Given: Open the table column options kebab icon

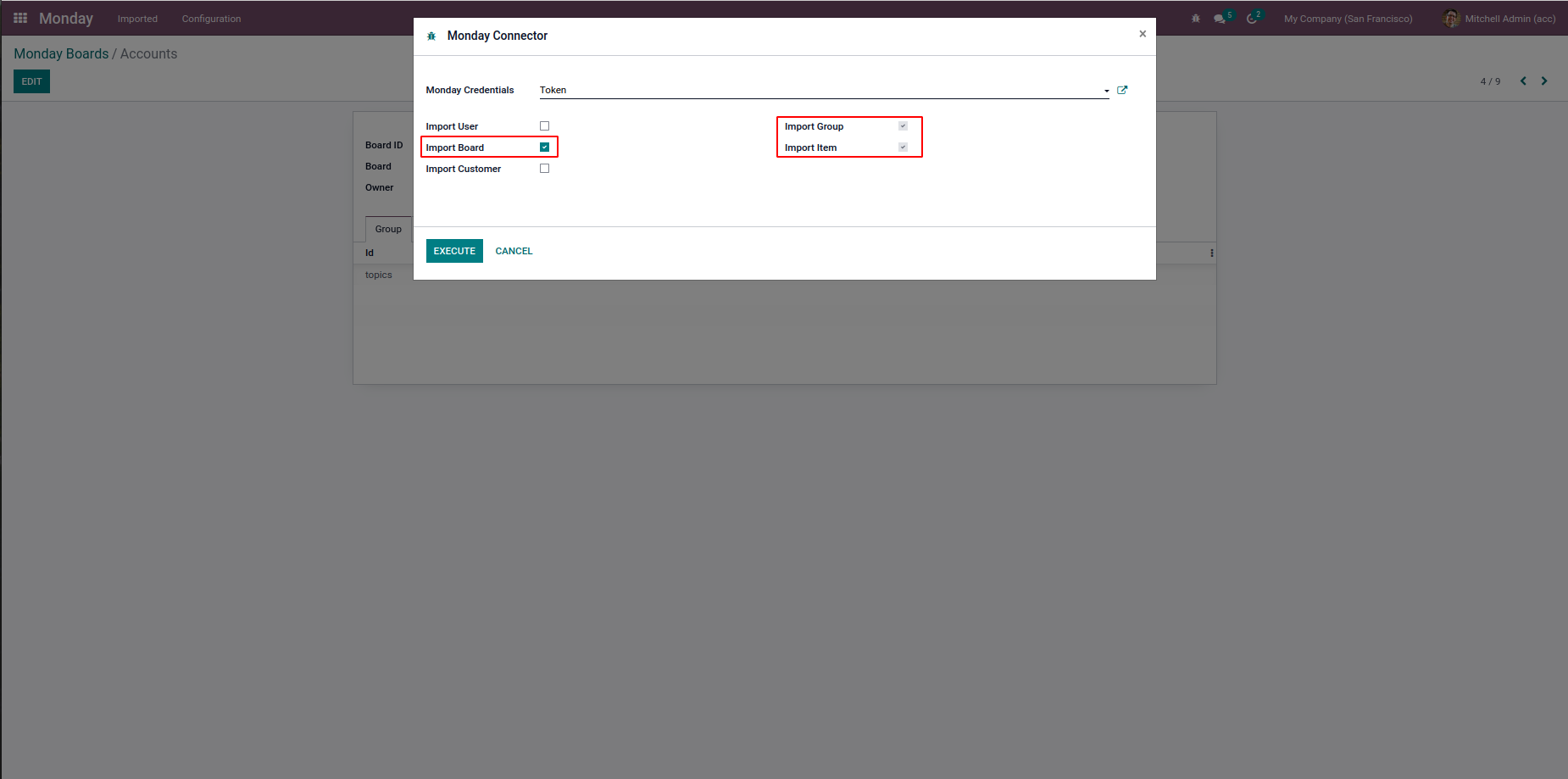Looking at the screenshot, I should 1212,253.
